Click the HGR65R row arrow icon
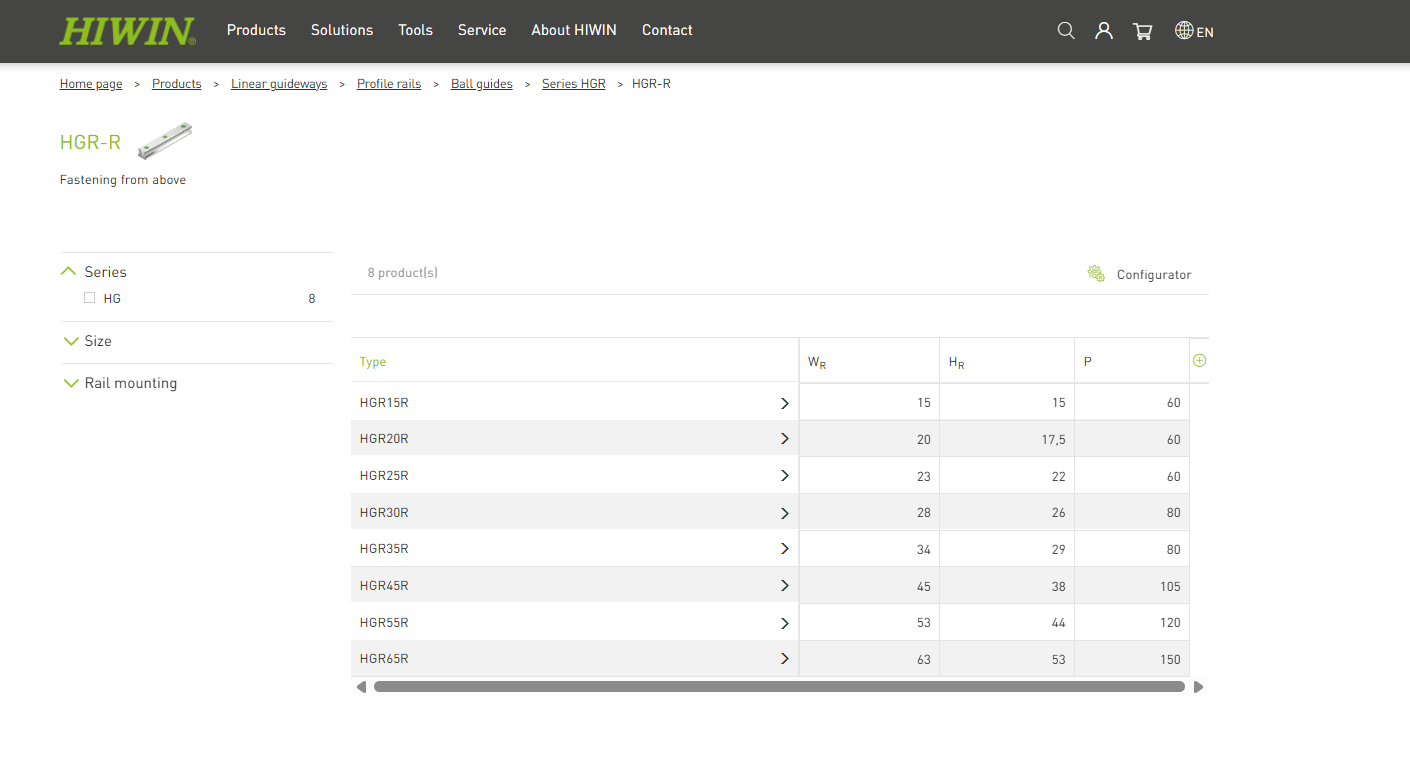This screenshot has width=1410, height=782. click(x=785, y=659)
